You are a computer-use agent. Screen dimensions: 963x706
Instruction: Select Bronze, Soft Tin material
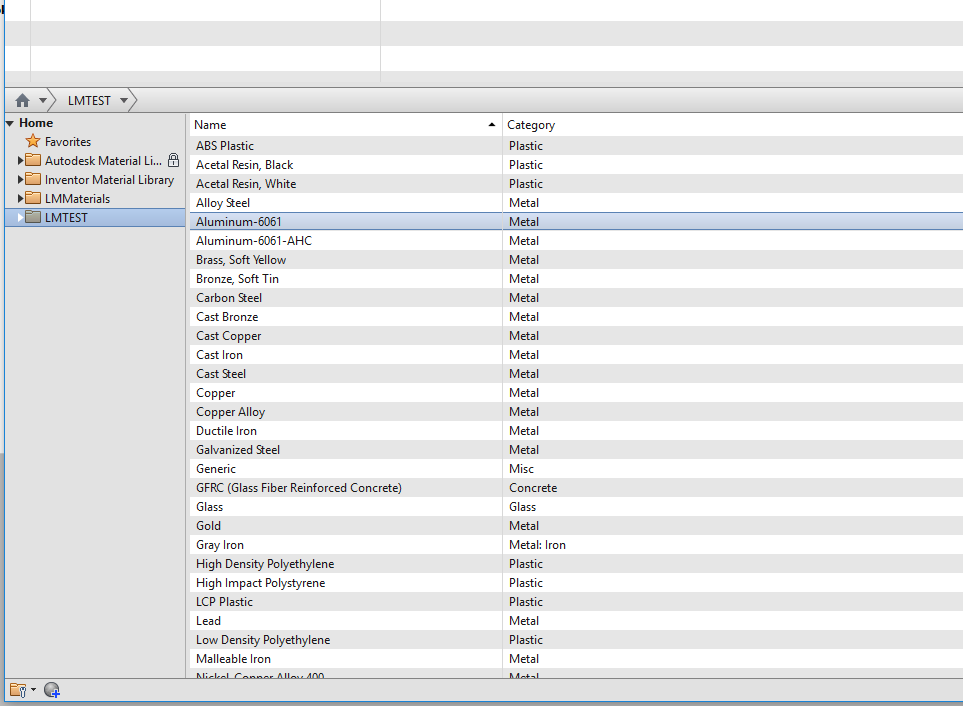(237, 279)
